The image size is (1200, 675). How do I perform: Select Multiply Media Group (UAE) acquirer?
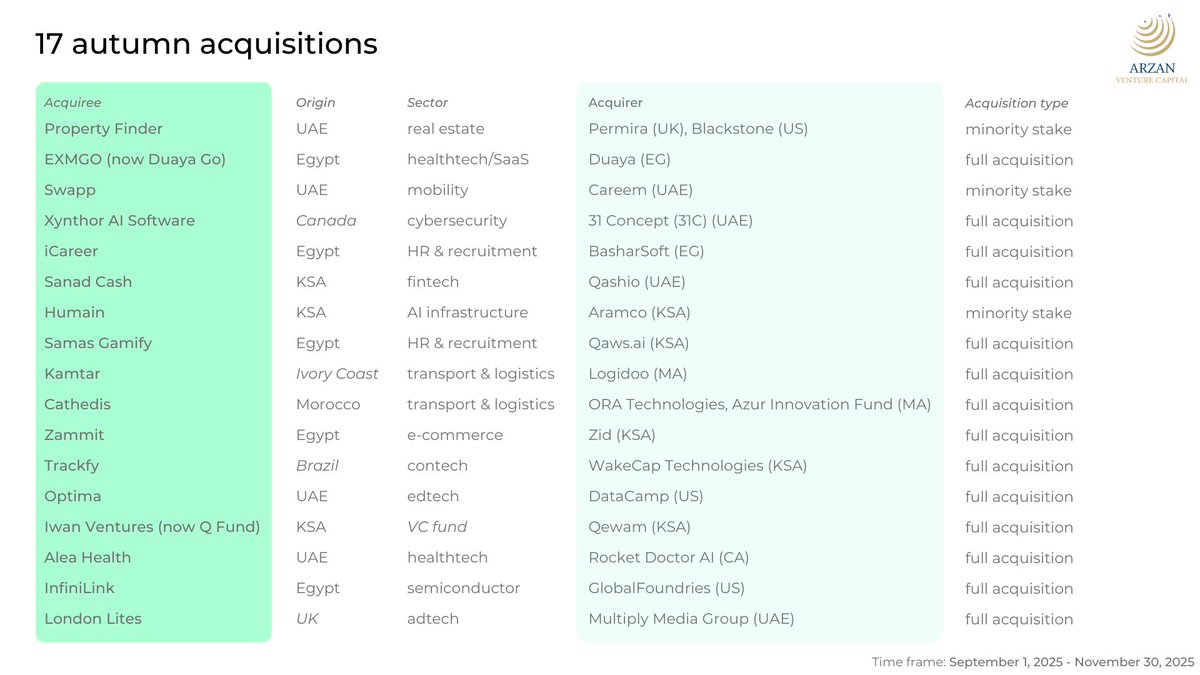[x=691, y=619]
